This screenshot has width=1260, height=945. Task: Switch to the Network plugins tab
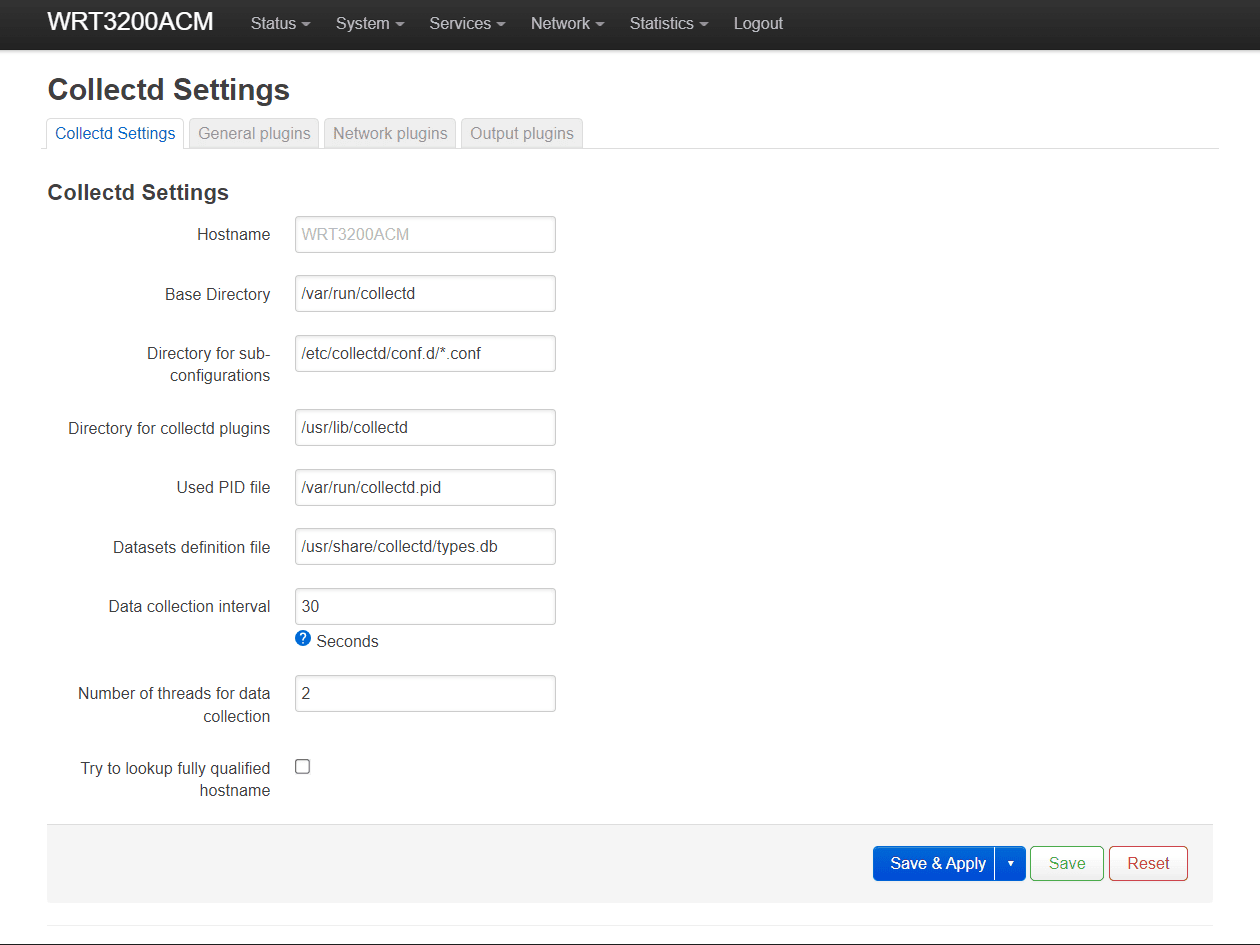pyautogui.click(x=390, y=133)
